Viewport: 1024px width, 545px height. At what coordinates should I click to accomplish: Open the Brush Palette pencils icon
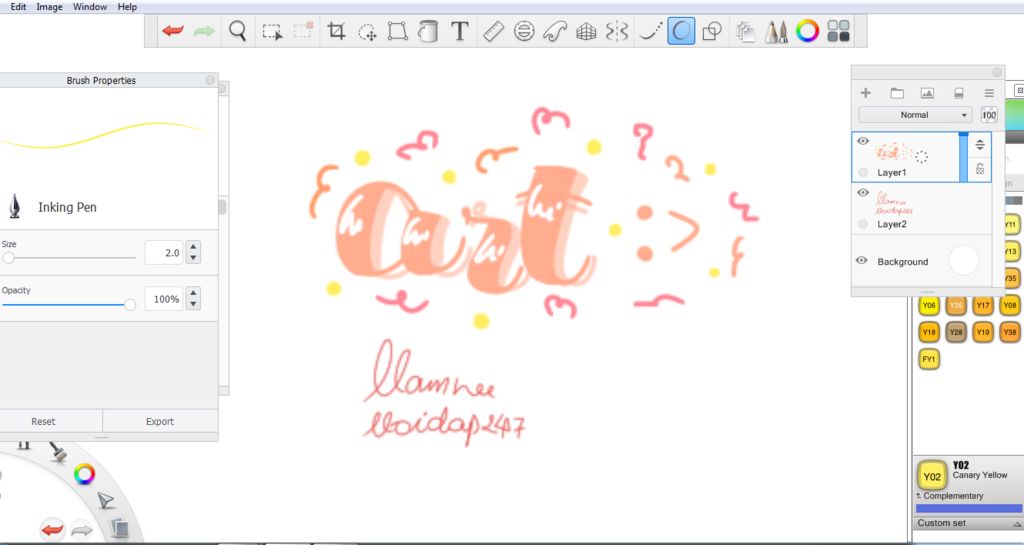776,31
